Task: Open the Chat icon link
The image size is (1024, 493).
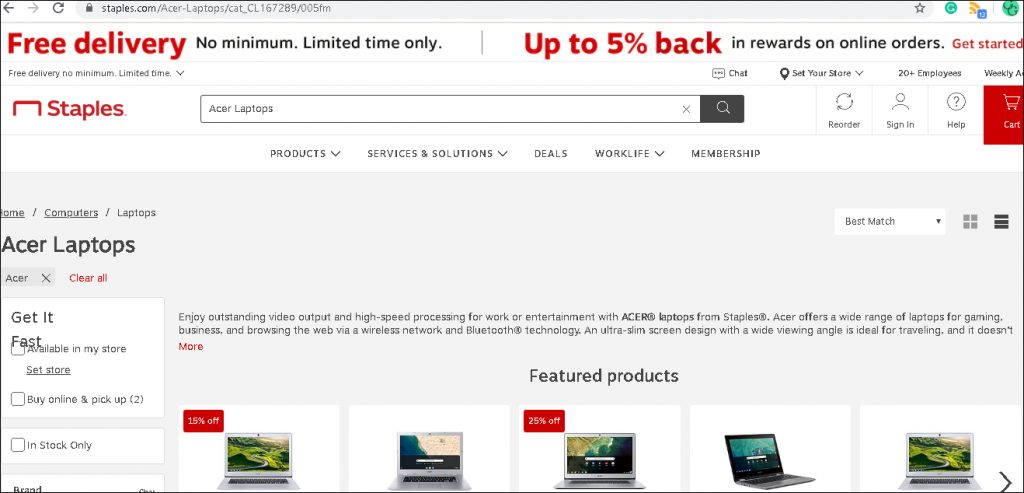Action: [x=729, y=73]
